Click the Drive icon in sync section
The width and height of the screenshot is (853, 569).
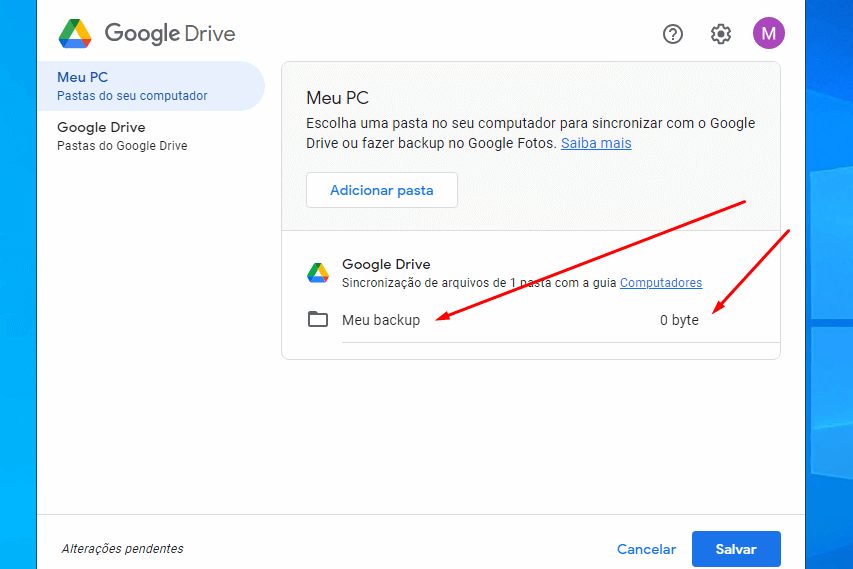coord(318,273)
